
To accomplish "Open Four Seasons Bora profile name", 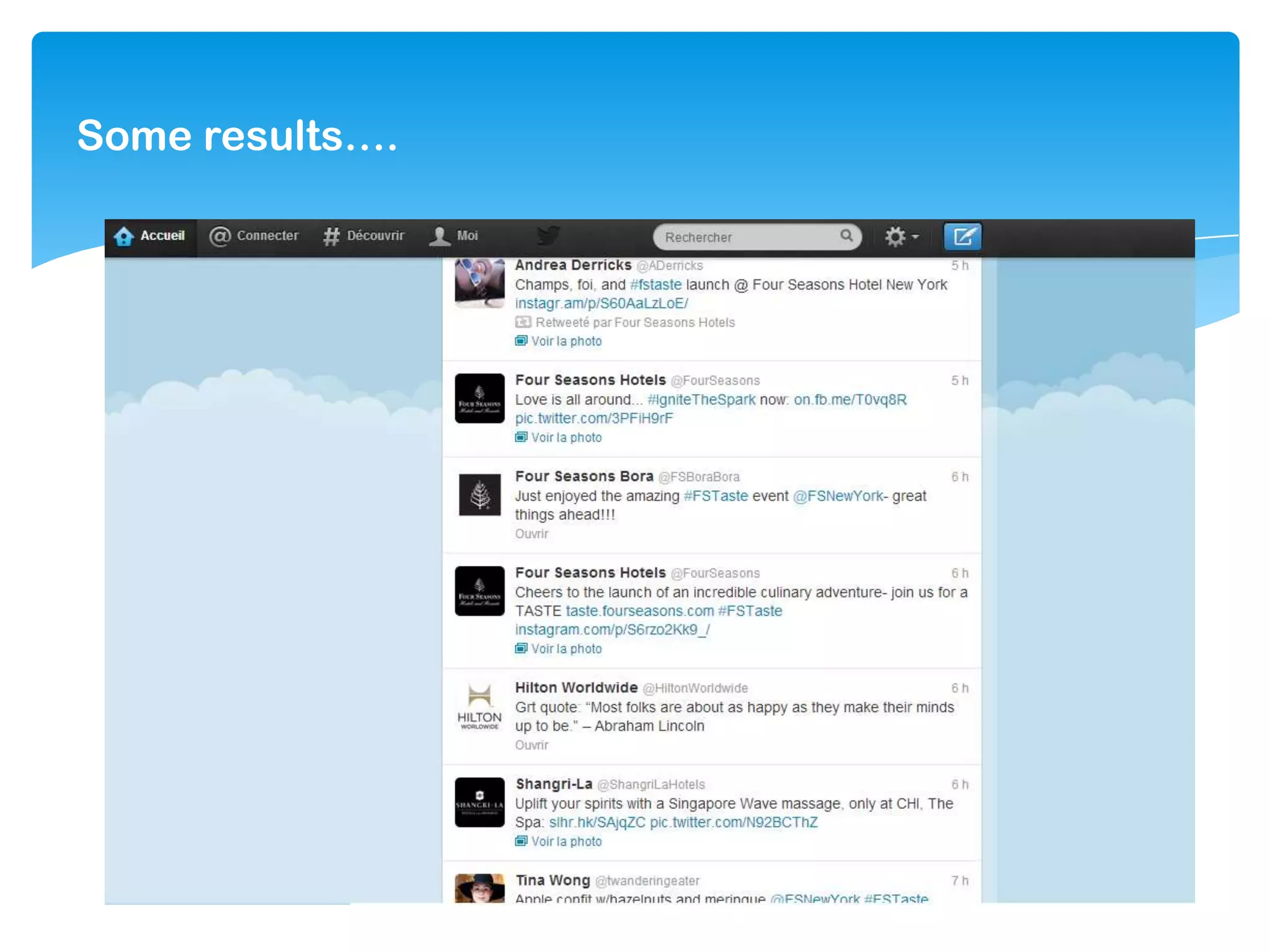I will click(x=584, y=477).
